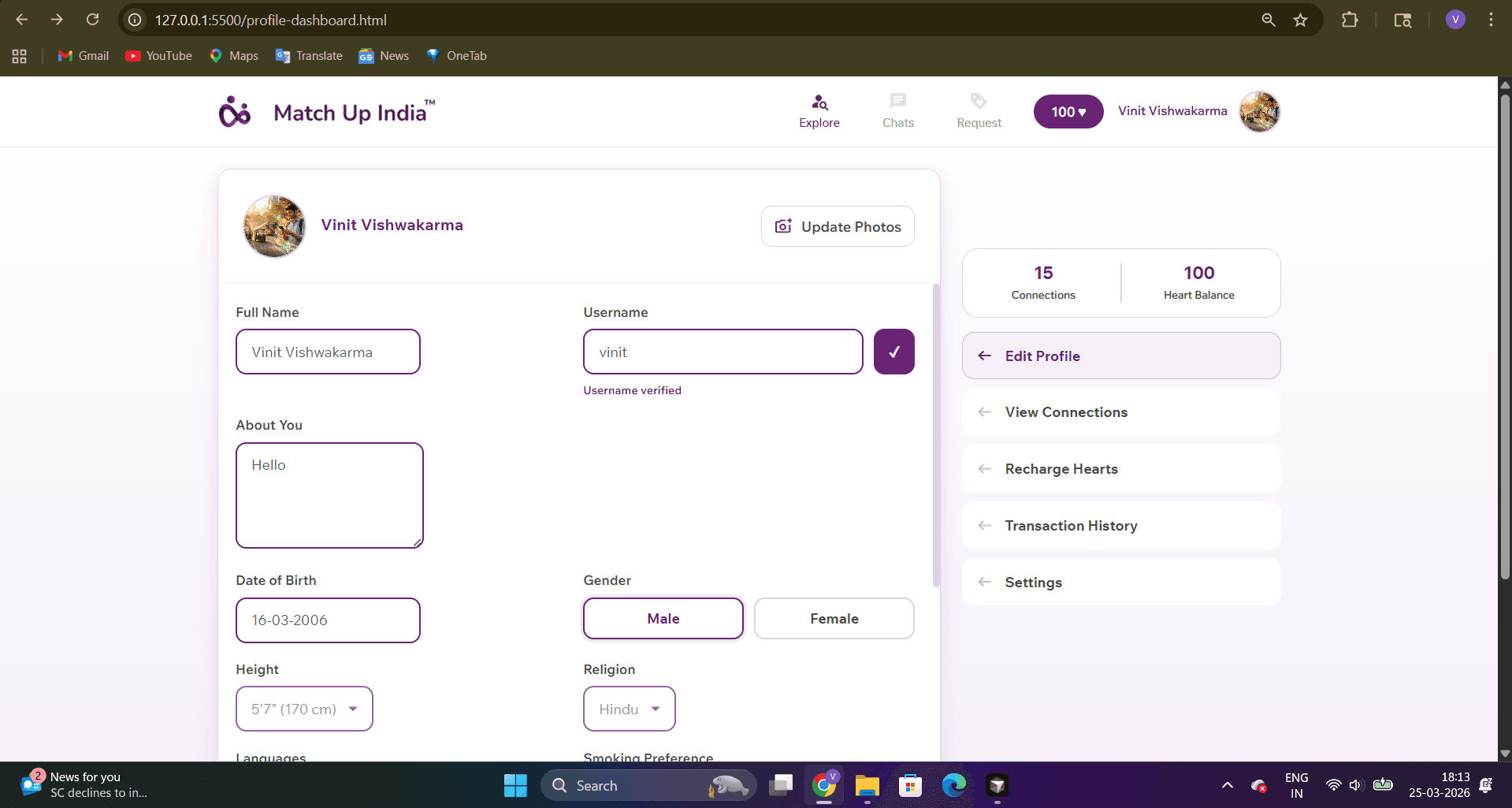Open the News for you widget
The height and width of the screenshot is (808, 1512).
(84, 784)
